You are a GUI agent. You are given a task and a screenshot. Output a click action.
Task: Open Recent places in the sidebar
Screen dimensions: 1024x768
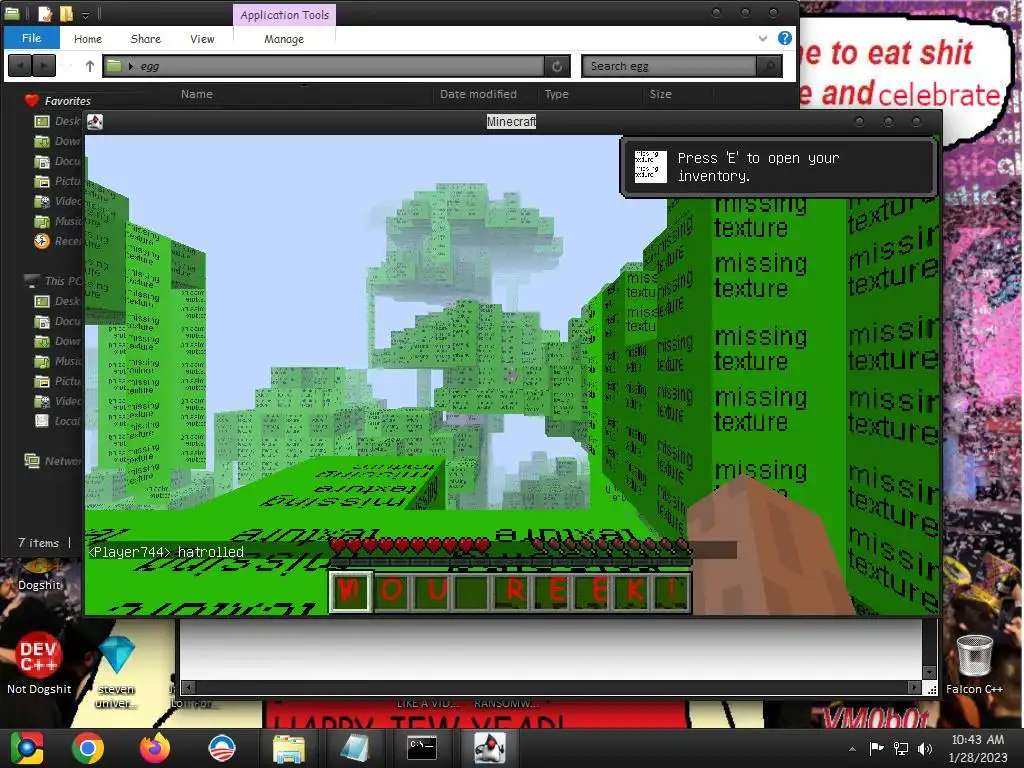point(57,241)
